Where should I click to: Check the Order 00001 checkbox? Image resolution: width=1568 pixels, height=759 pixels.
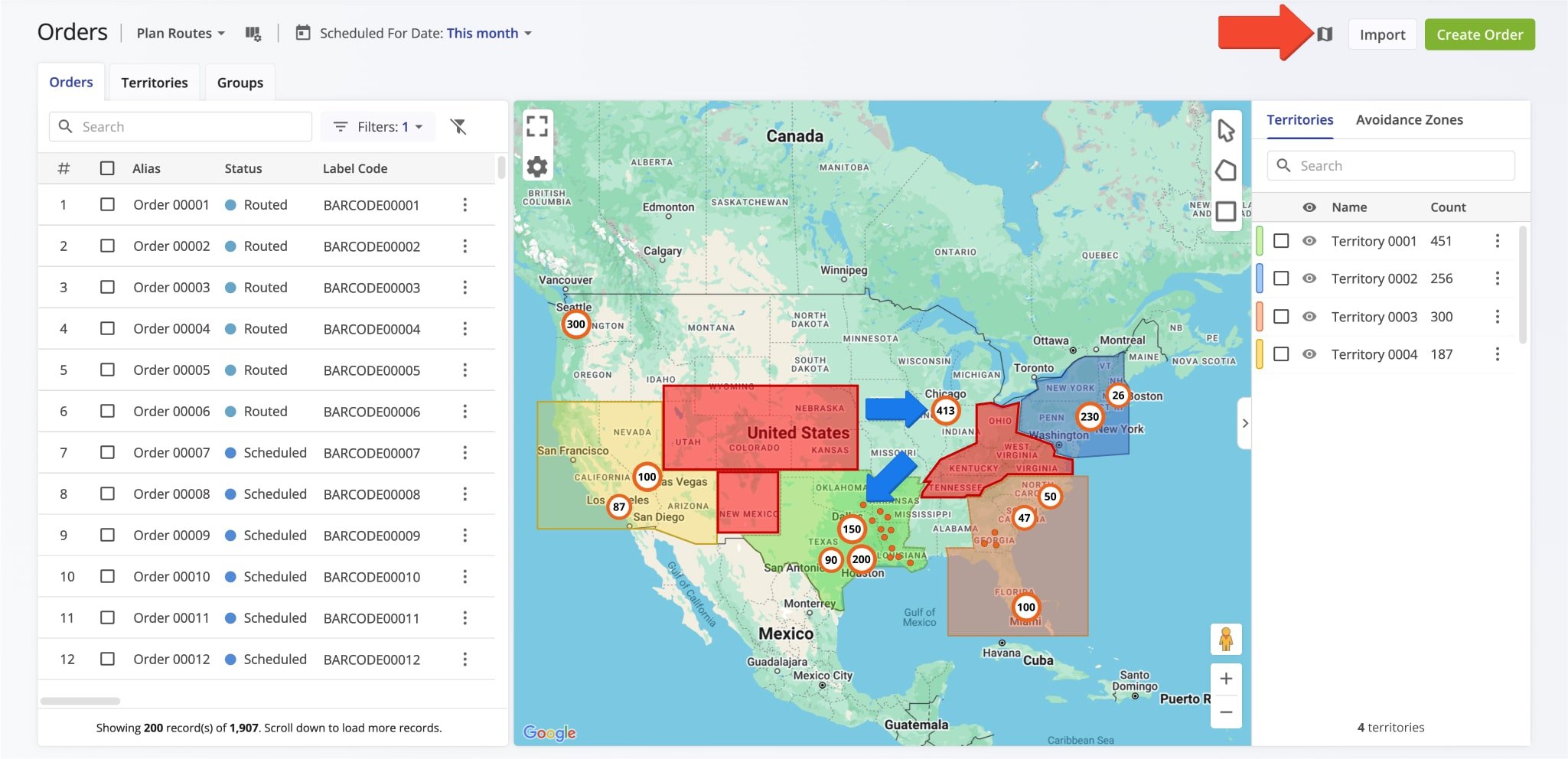click(x=107, y=205)
